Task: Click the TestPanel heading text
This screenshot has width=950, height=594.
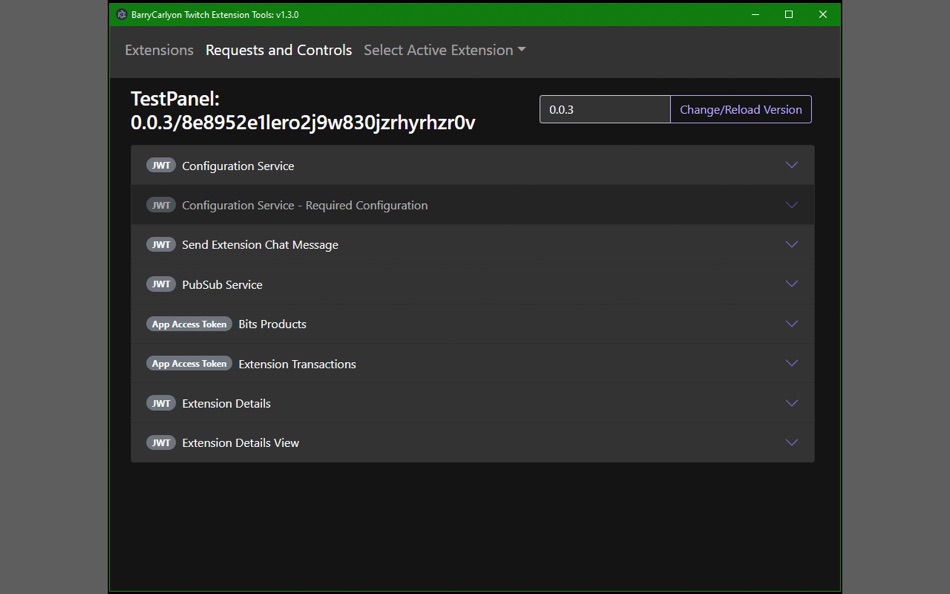Action: pos(302,110)
